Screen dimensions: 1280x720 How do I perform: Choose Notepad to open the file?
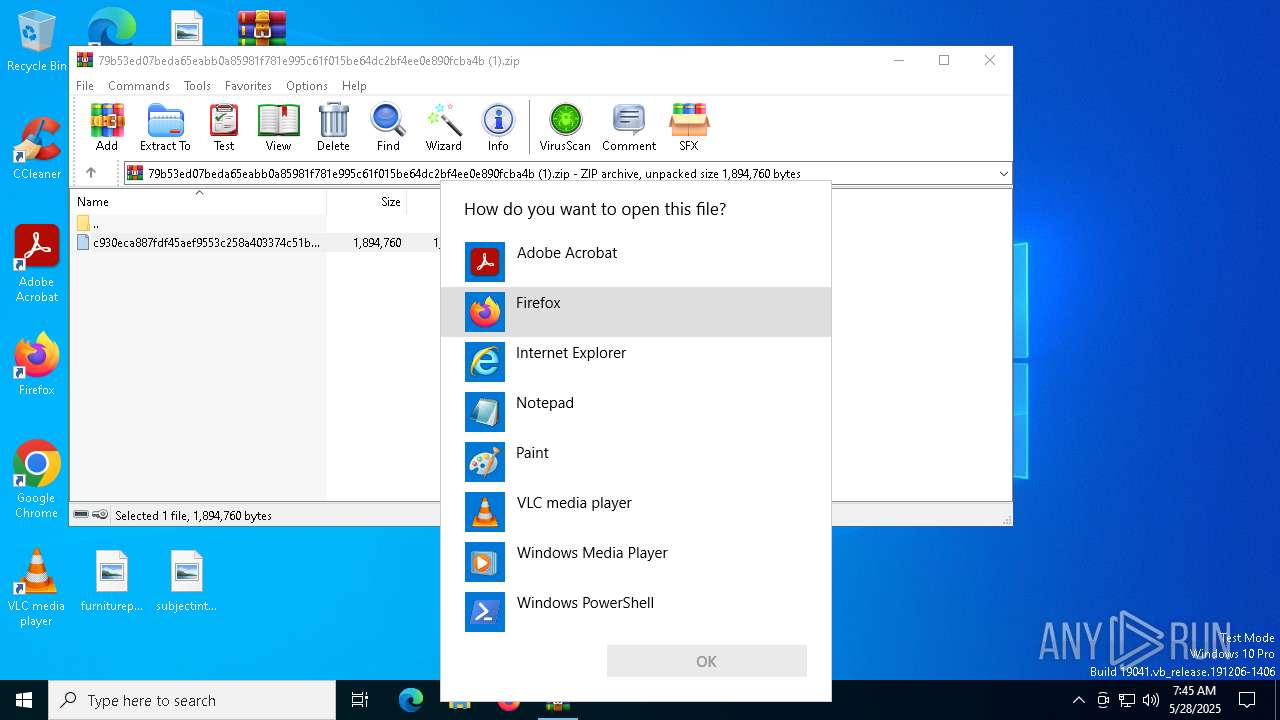(636, 412)
